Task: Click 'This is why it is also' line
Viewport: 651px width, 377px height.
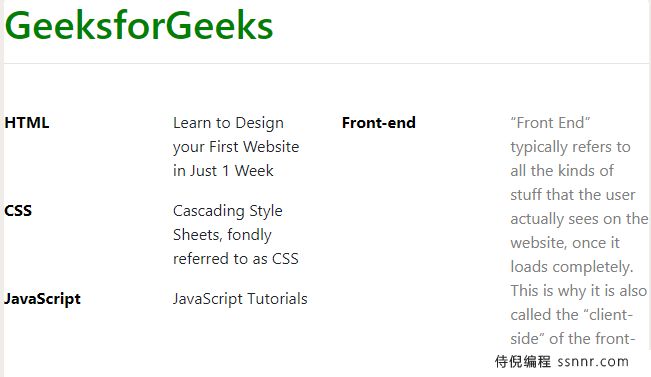Action: click(x=579, y=291)
